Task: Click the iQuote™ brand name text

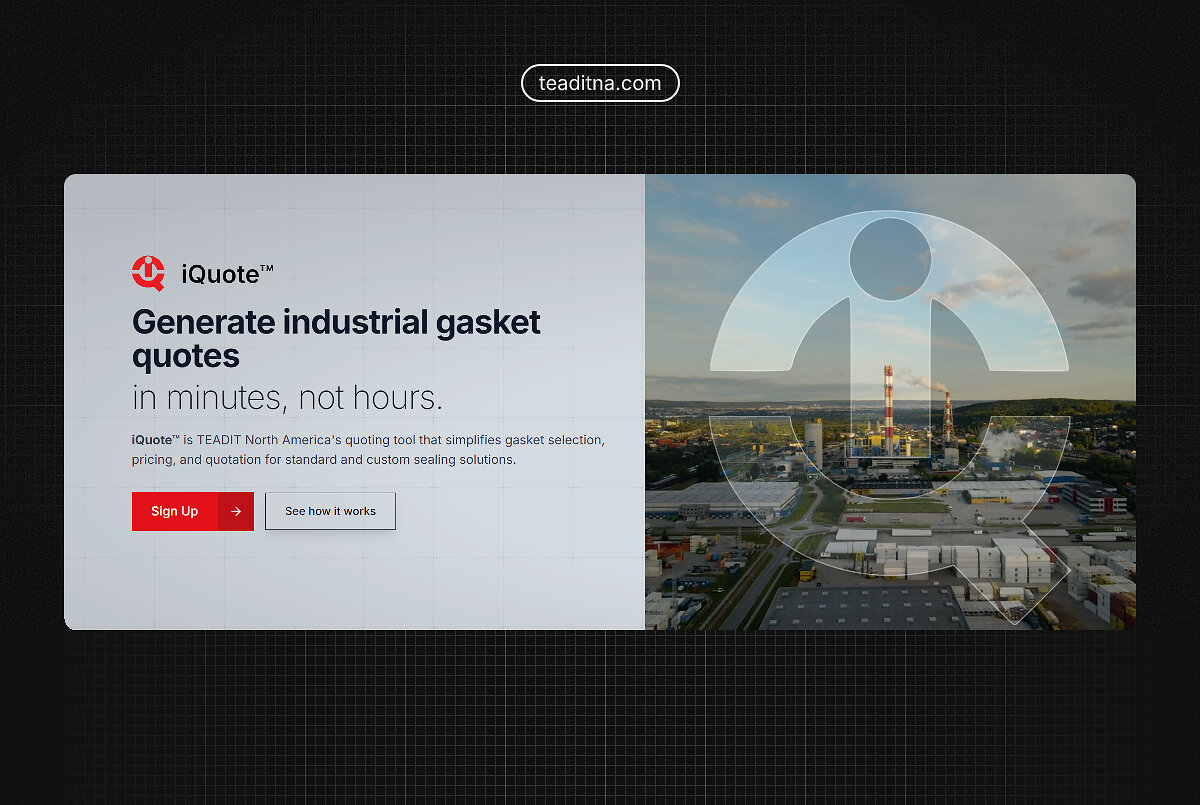Action: point(227,274)
